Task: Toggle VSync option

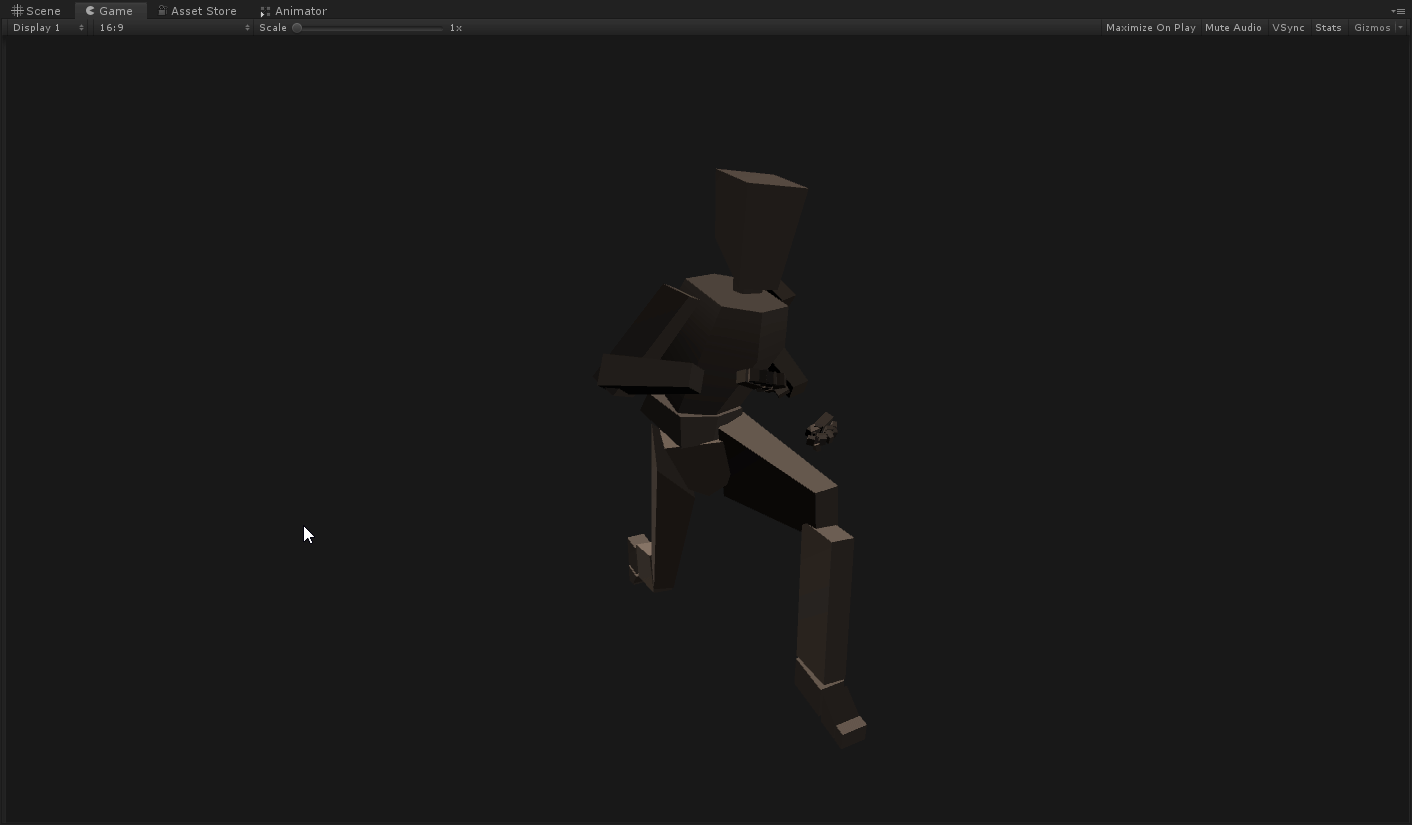Action: (x=1288, y=28)
